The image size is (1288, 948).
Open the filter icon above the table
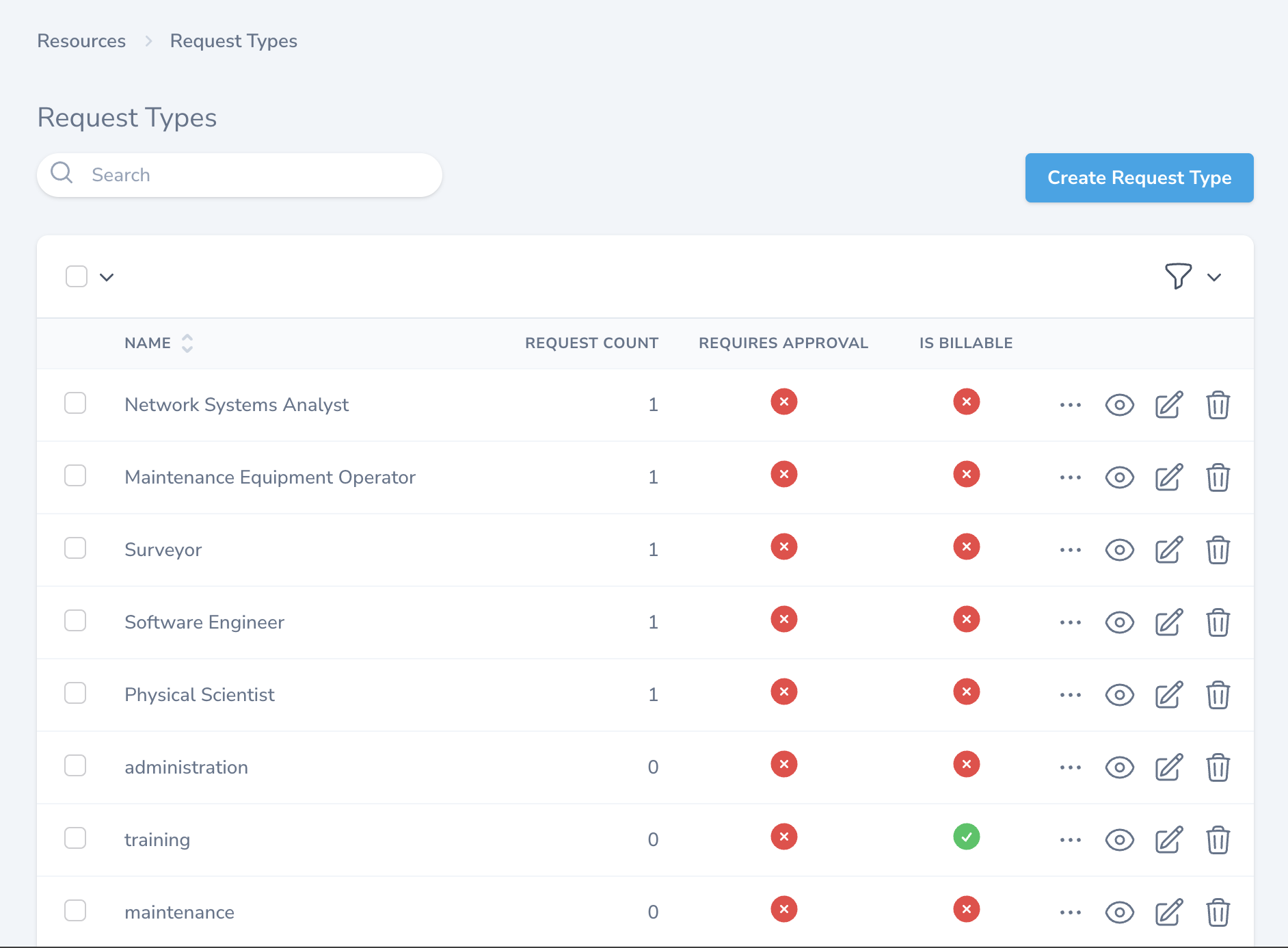click(x=1177, y=276)
